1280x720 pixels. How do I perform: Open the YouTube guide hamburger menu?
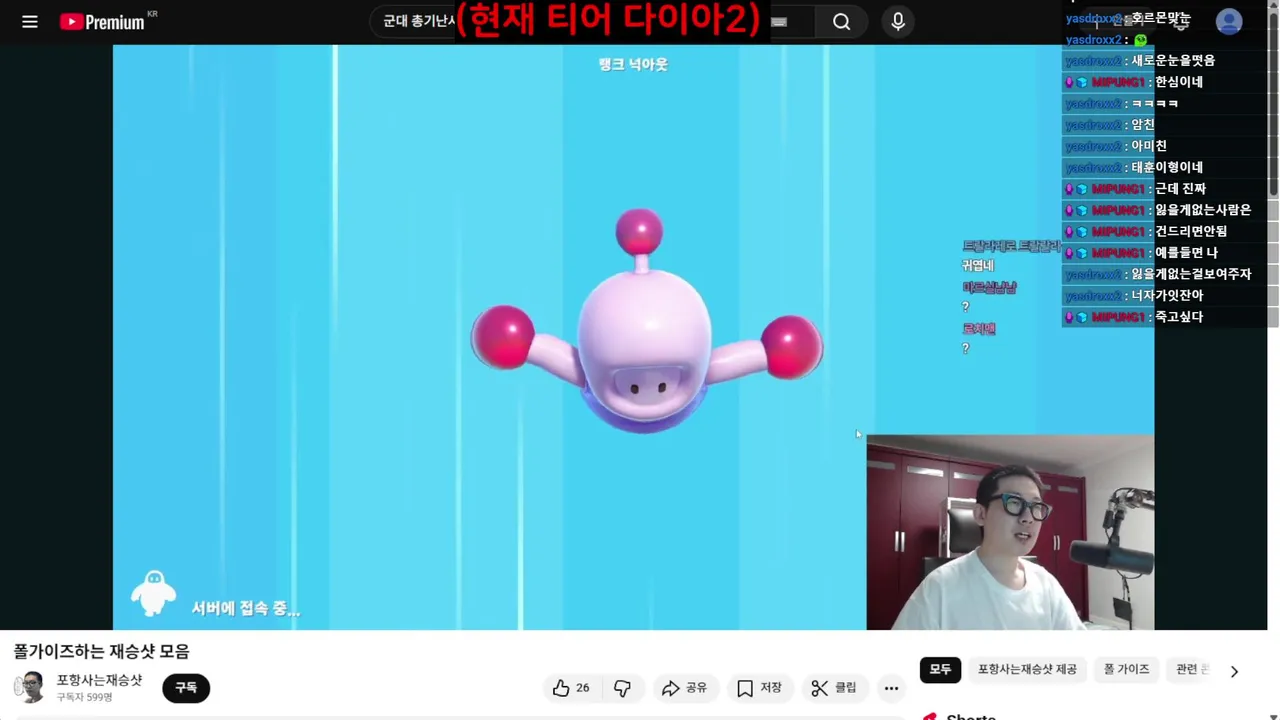pyautogui.click(x=30, y=21)
